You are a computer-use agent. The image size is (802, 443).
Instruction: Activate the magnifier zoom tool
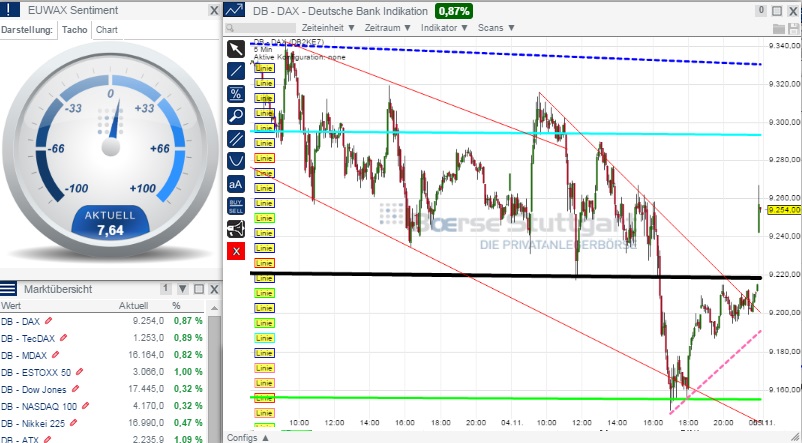(x=236, y=116)
